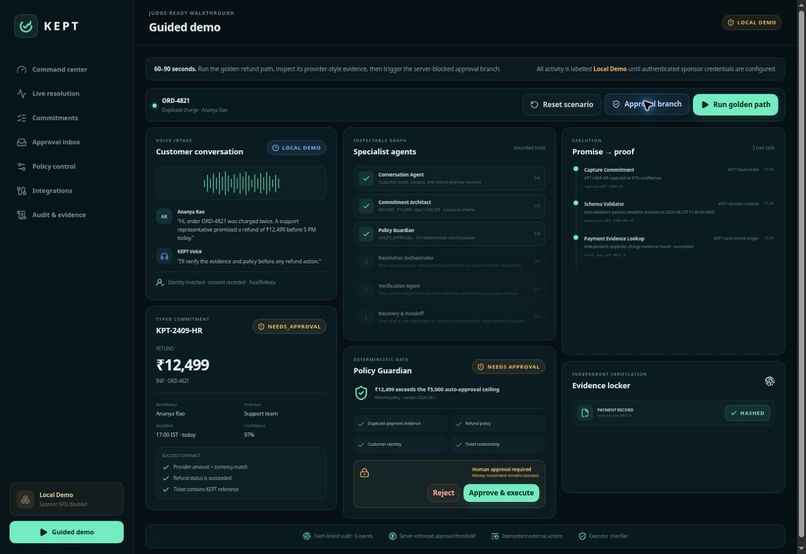Navigate to Policy control
Viewport: 806px width, 554px height.
(53, 167)
